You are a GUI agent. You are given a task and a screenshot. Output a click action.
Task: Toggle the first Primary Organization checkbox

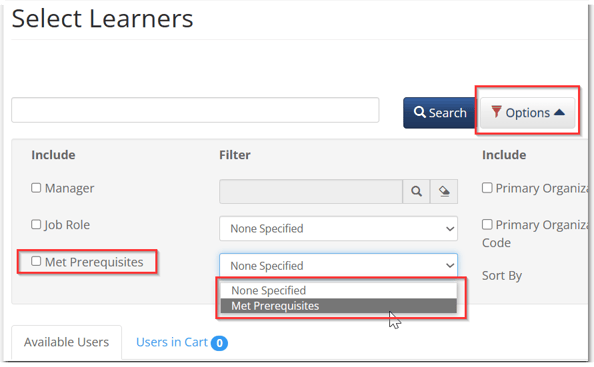click(x=487, y=188)
